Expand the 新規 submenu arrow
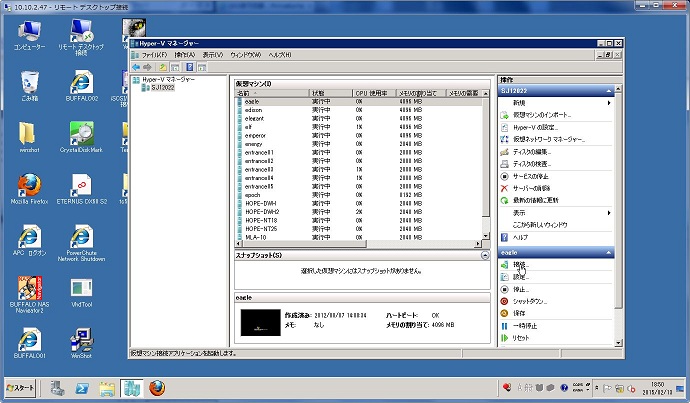Viewport: 690px width, 403px height. coord(611,103)
